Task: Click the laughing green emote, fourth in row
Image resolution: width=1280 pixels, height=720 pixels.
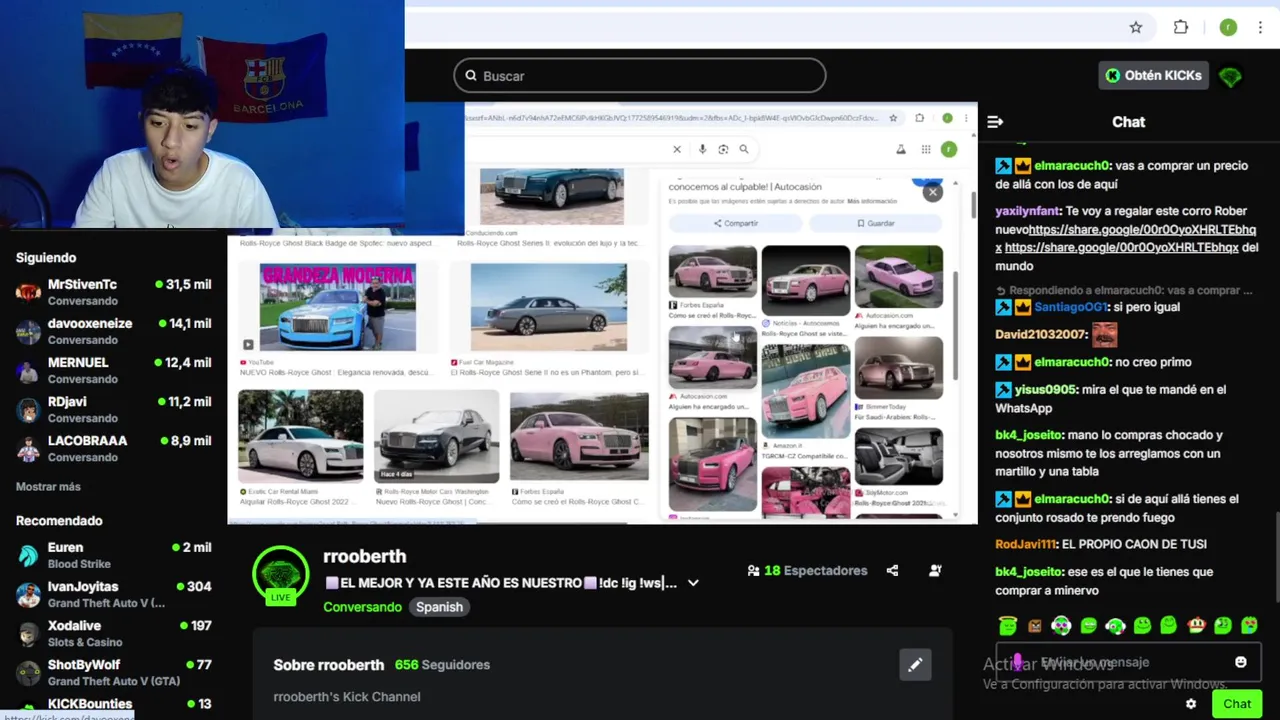Action: point(1088,626)
